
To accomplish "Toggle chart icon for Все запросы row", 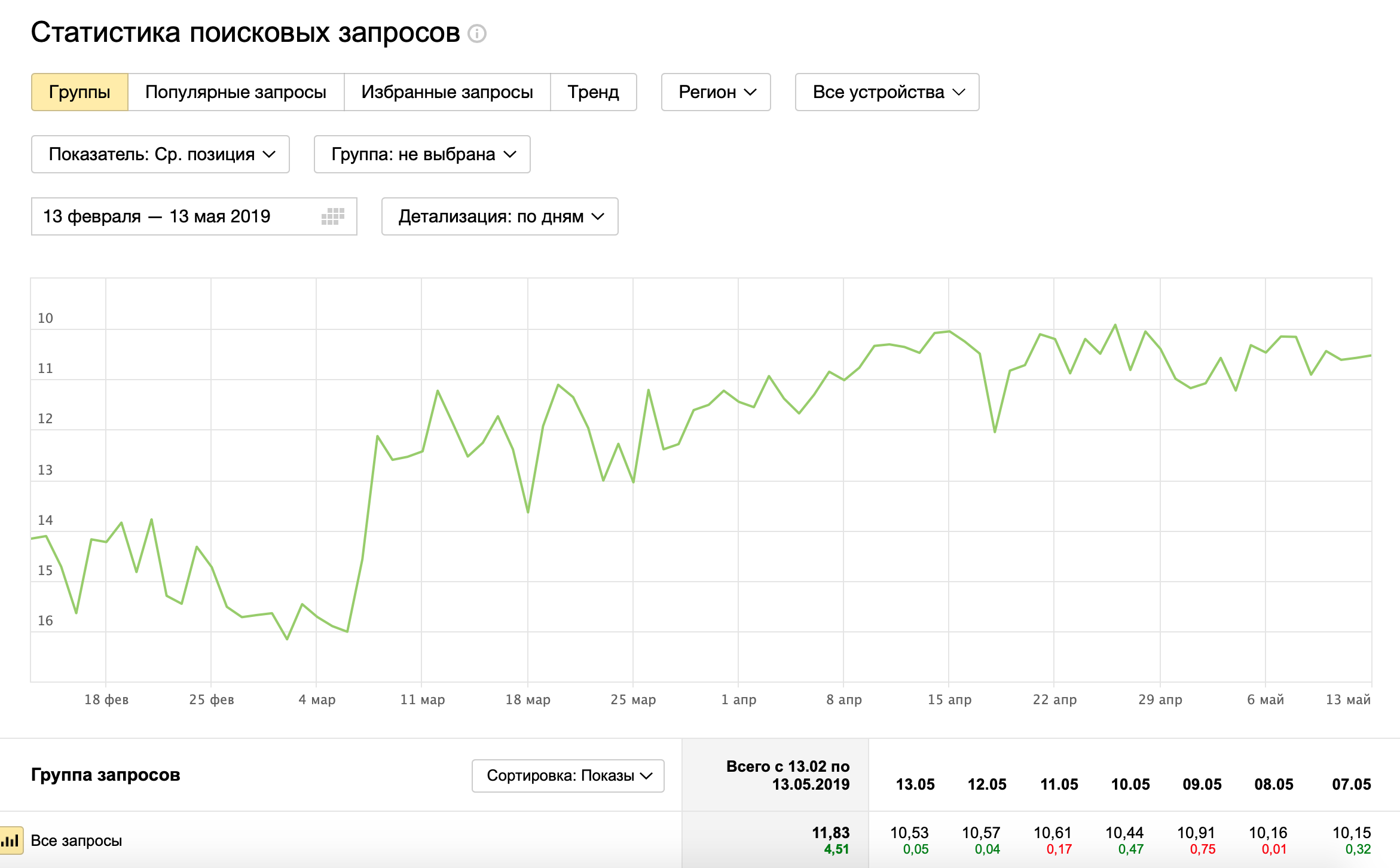I will coord(10,840).
